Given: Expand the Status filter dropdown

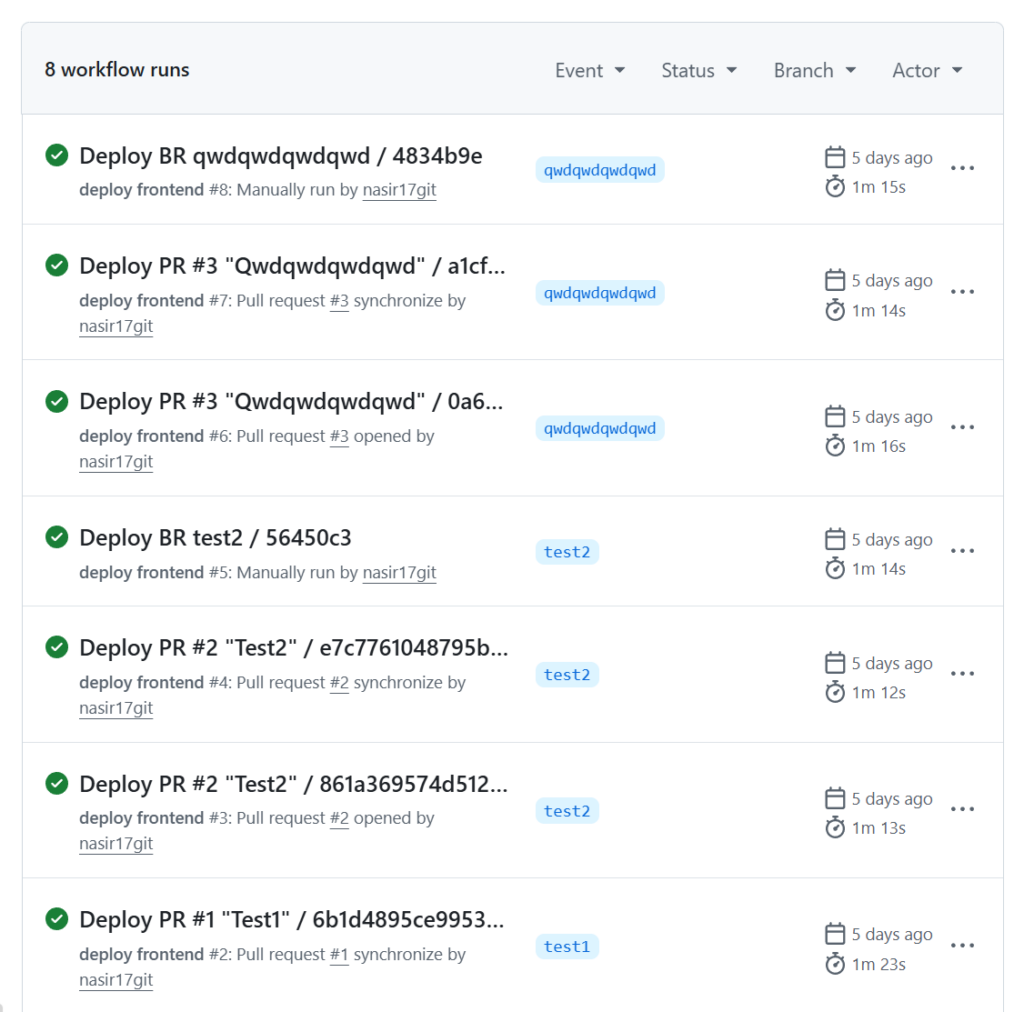Looking at the screenshot, I should point(699,71).
